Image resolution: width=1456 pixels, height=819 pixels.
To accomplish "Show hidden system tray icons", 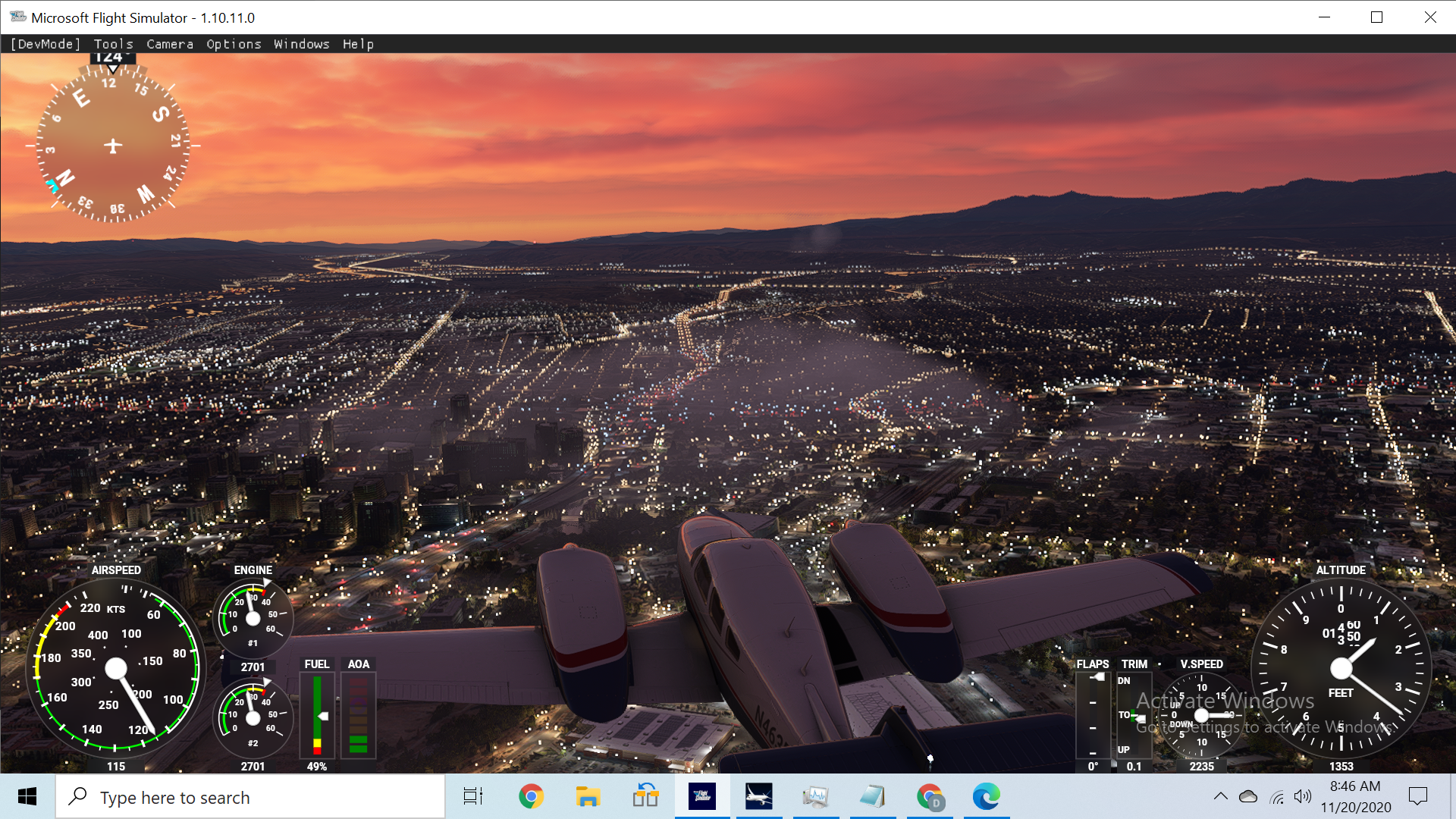I will pyautogui.click(x=1220, y=796).
